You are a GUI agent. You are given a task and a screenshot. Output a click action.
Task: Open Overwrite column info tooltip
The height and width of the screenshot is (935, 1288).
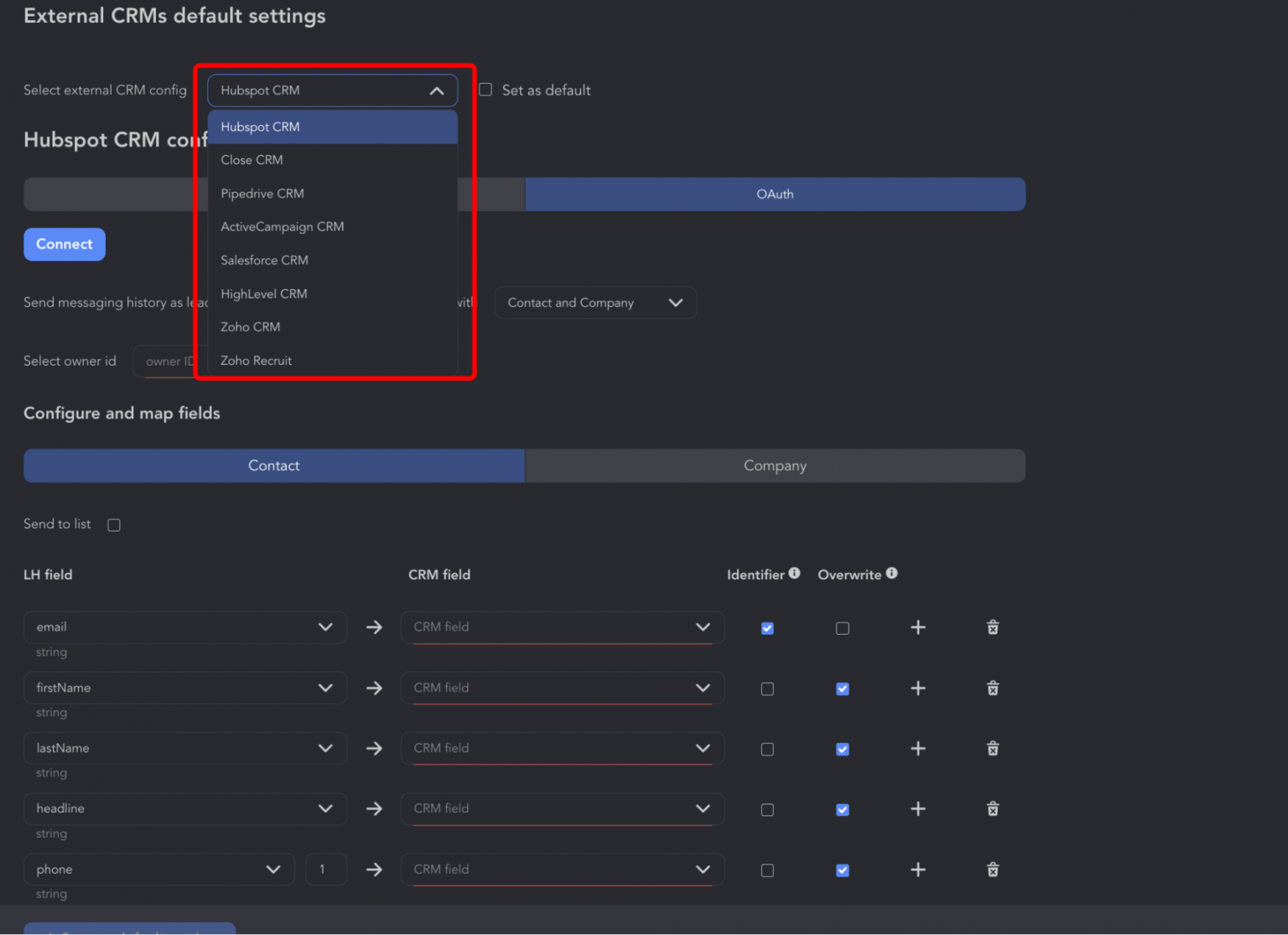click(891, 571)
